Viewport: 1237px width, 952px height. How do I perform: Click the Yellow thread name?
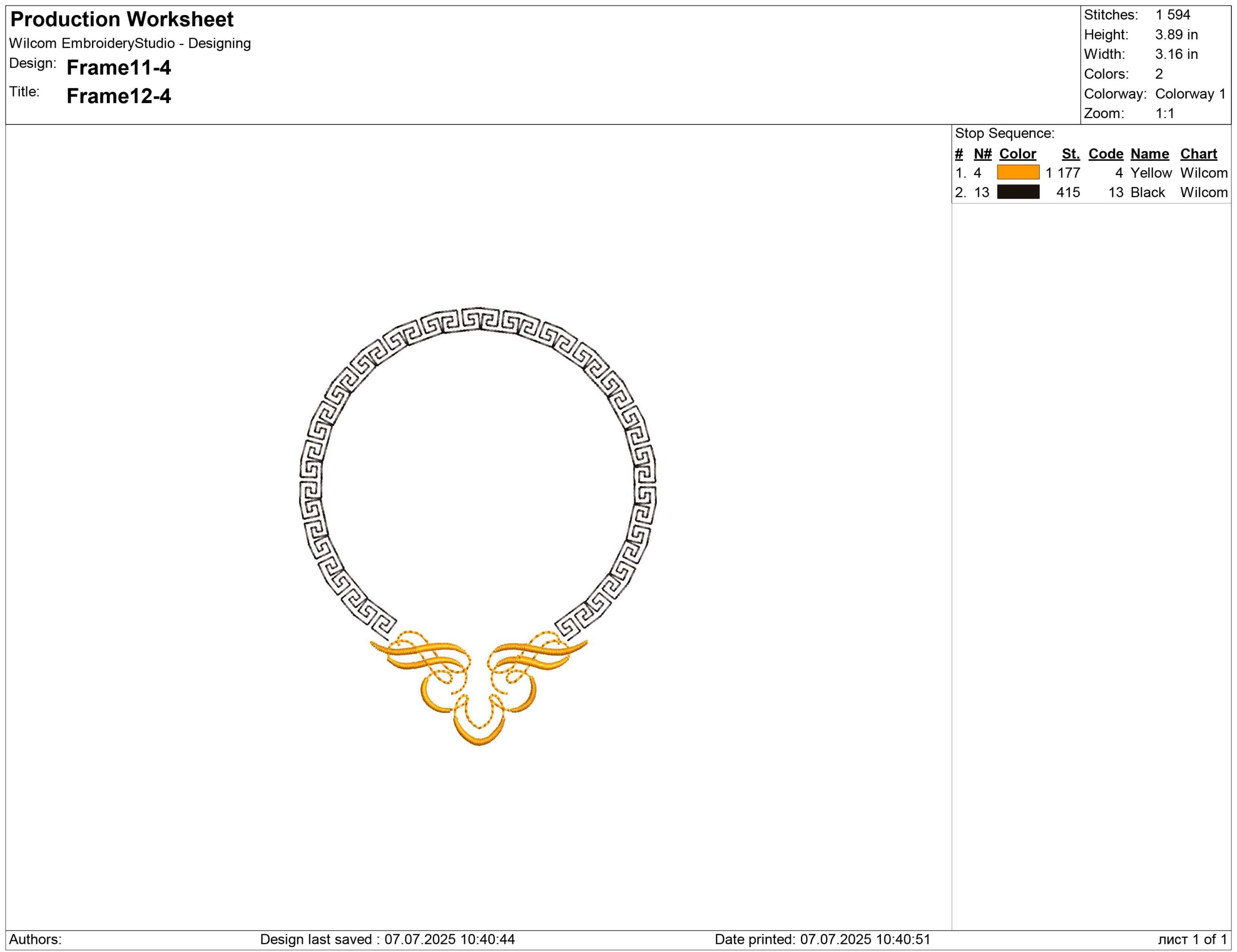(1151, 173)
